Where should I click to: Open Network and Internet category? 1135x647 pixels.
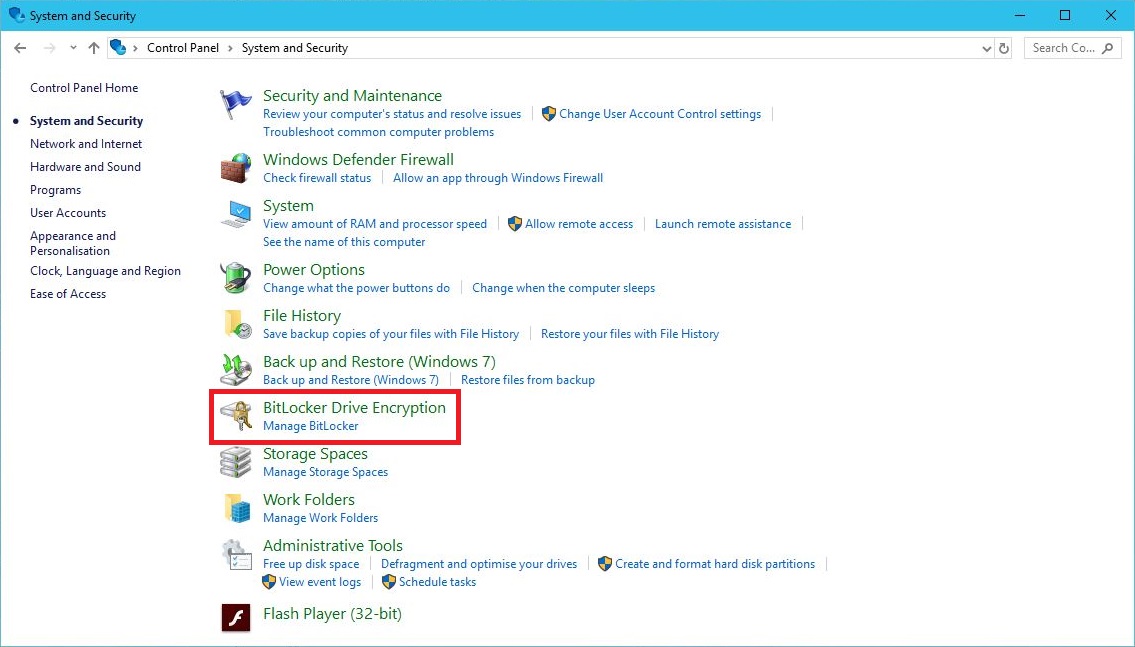[x=86, y=144]
